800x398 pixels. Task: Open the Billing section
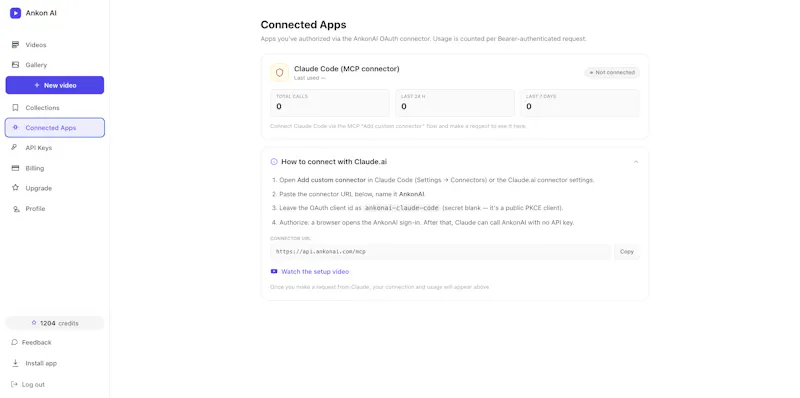click(55, 168)
